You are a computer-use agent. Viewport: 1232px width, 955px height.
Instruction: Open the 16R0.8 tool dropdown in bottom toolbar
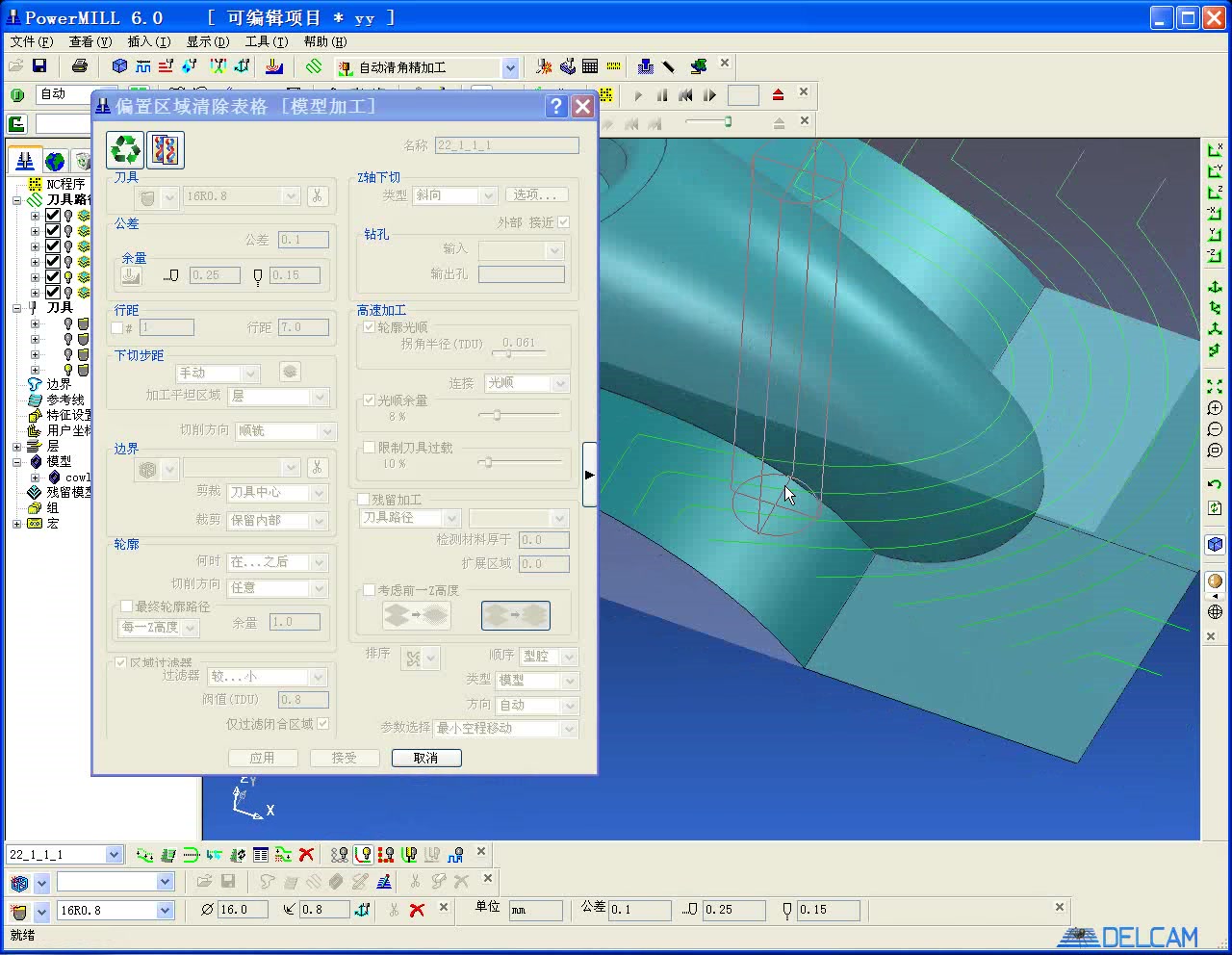(x=165, y=910)
